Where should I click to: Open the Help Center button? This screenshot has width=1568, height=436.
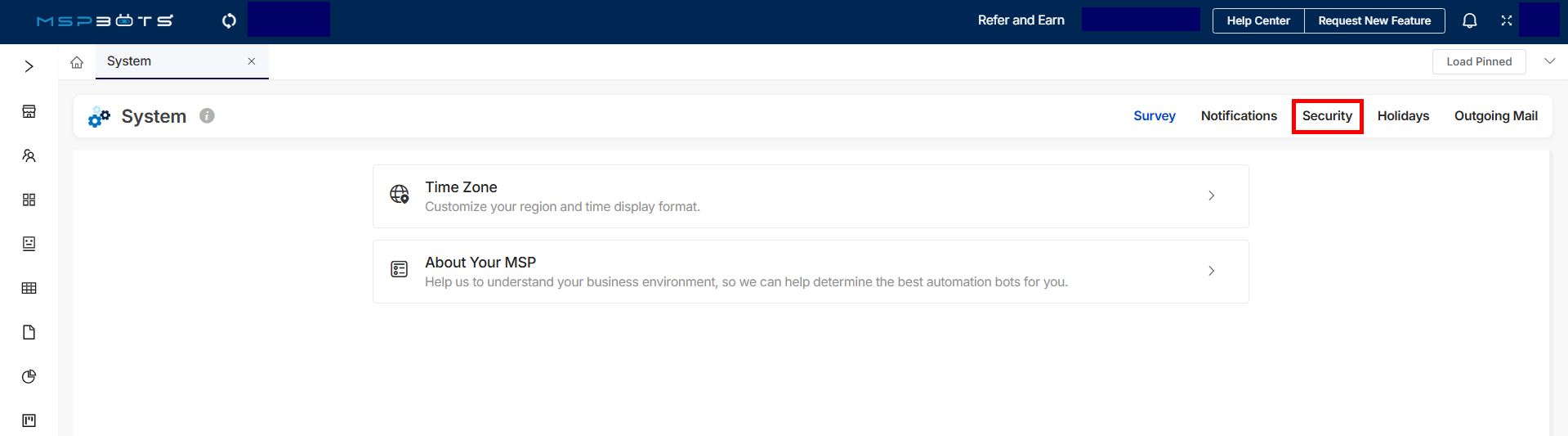(1258, 21)
